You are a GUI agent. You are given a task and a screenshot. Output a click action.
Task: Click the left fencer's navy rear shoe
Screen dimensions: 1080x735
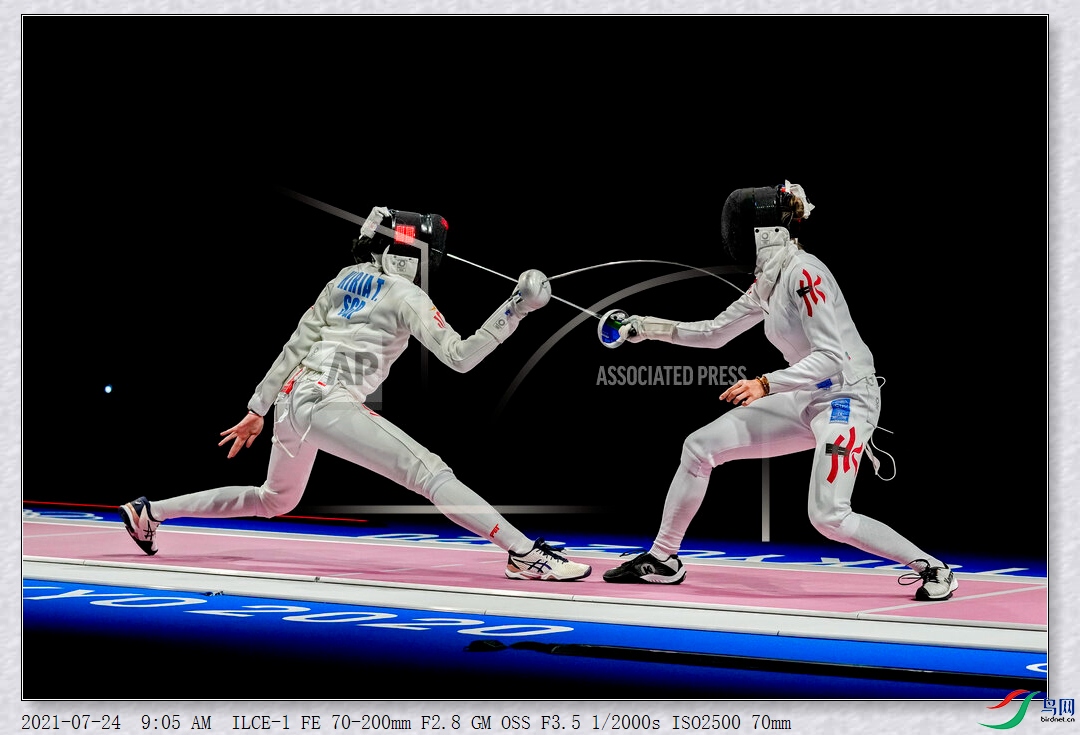[x=140, y=524]
